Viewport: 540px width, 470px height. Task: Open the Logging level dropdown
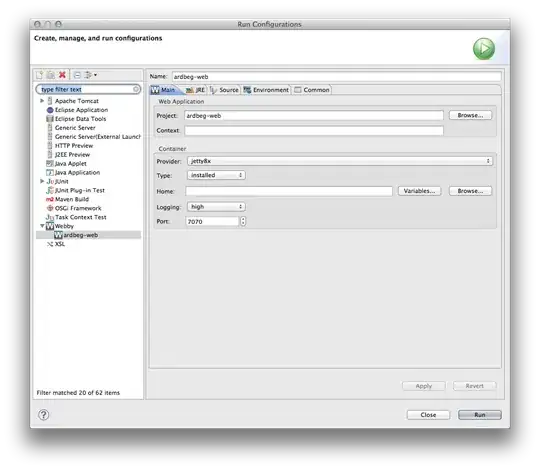point(216,207)
